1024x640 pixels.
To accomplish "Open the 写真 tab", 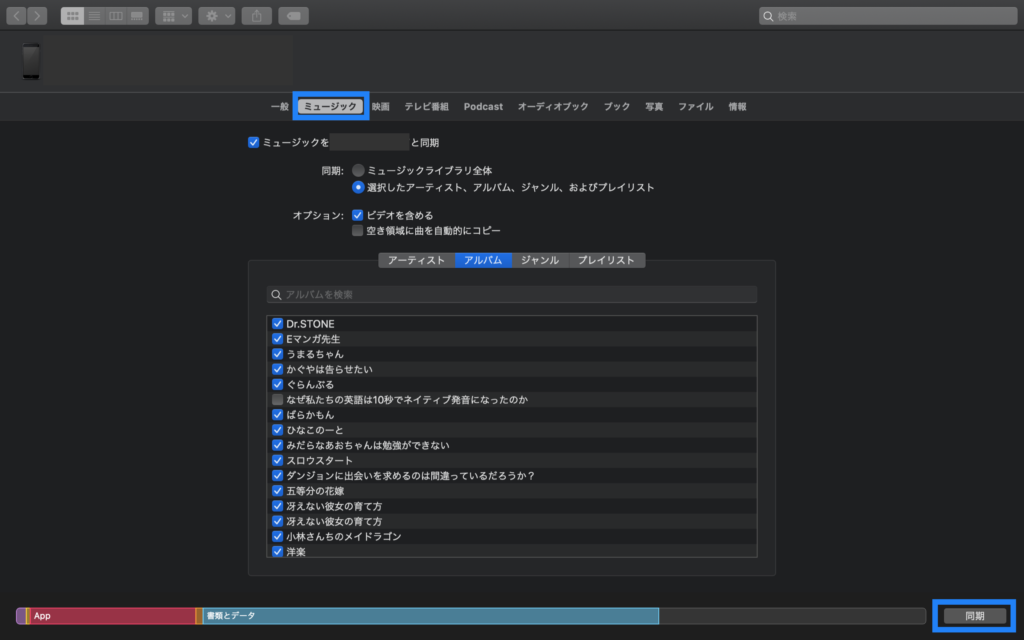I will click(654, 106).
